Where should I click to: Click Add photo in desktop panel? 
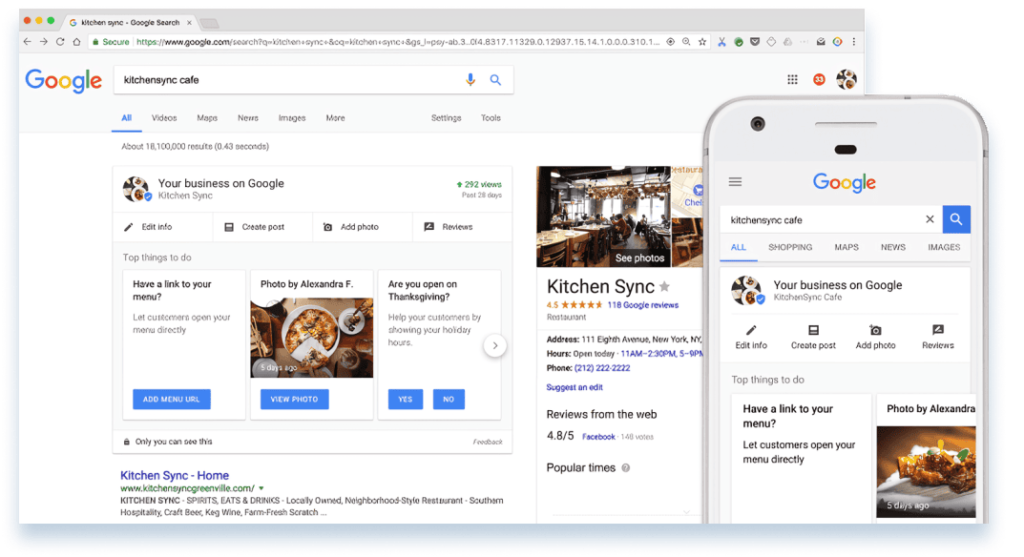(x=351, y=227)
